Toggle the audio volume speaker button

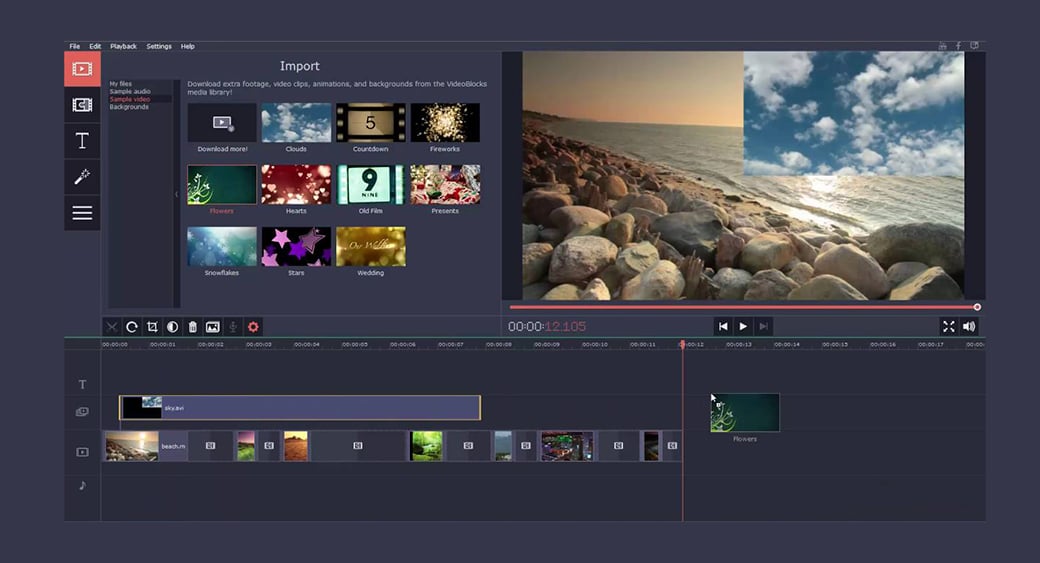pyautogui.click(x=968, y=327)
